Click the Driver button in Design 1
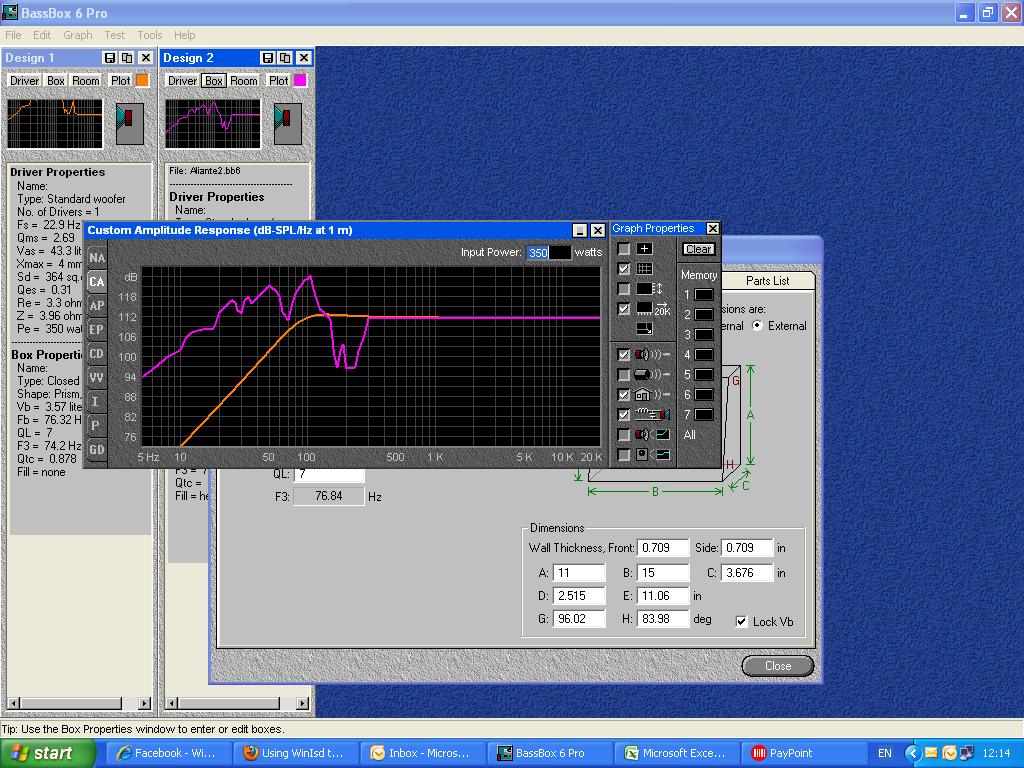Viewport: 1024px width, 768px height. point(24,80)
